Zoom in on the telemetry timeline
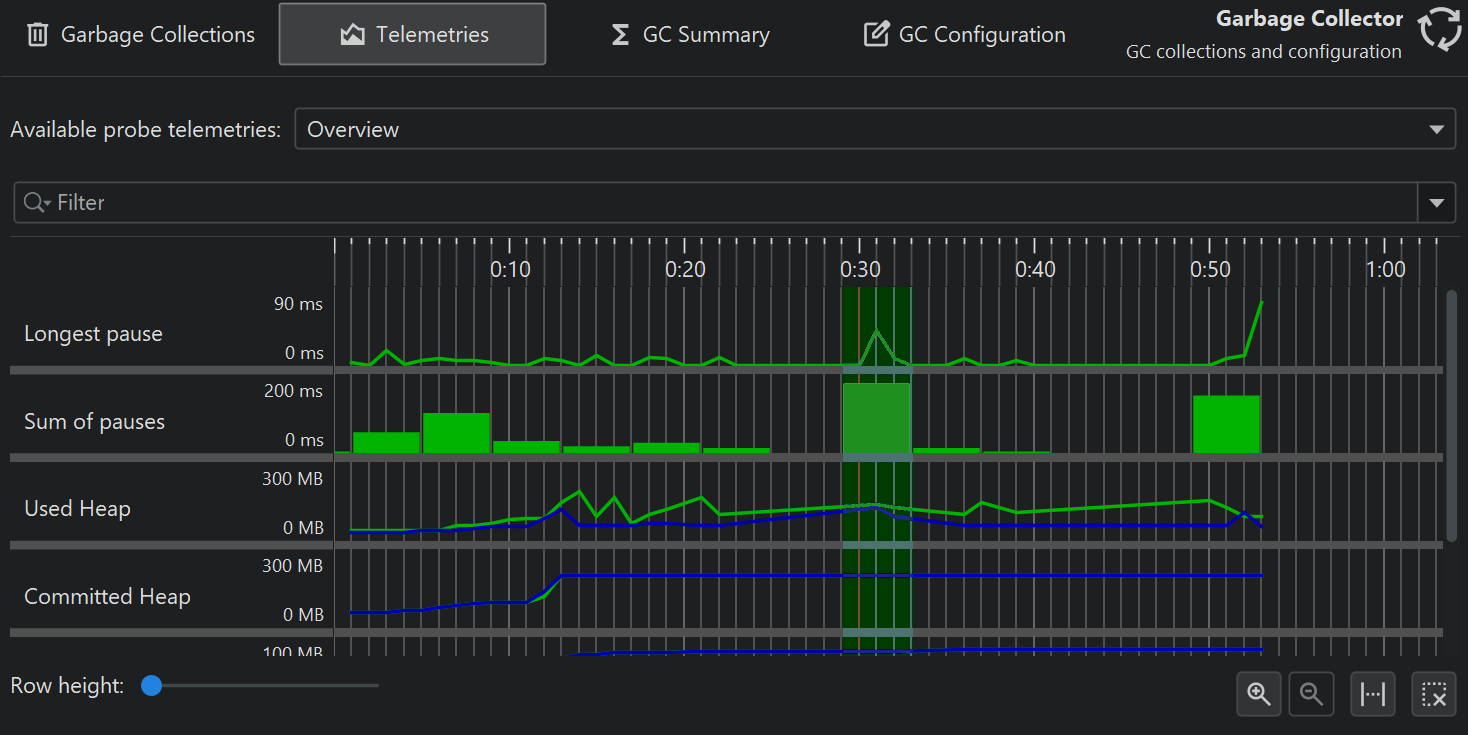Viewport: 1468px width, 735px height. (x=1258, y=694)
